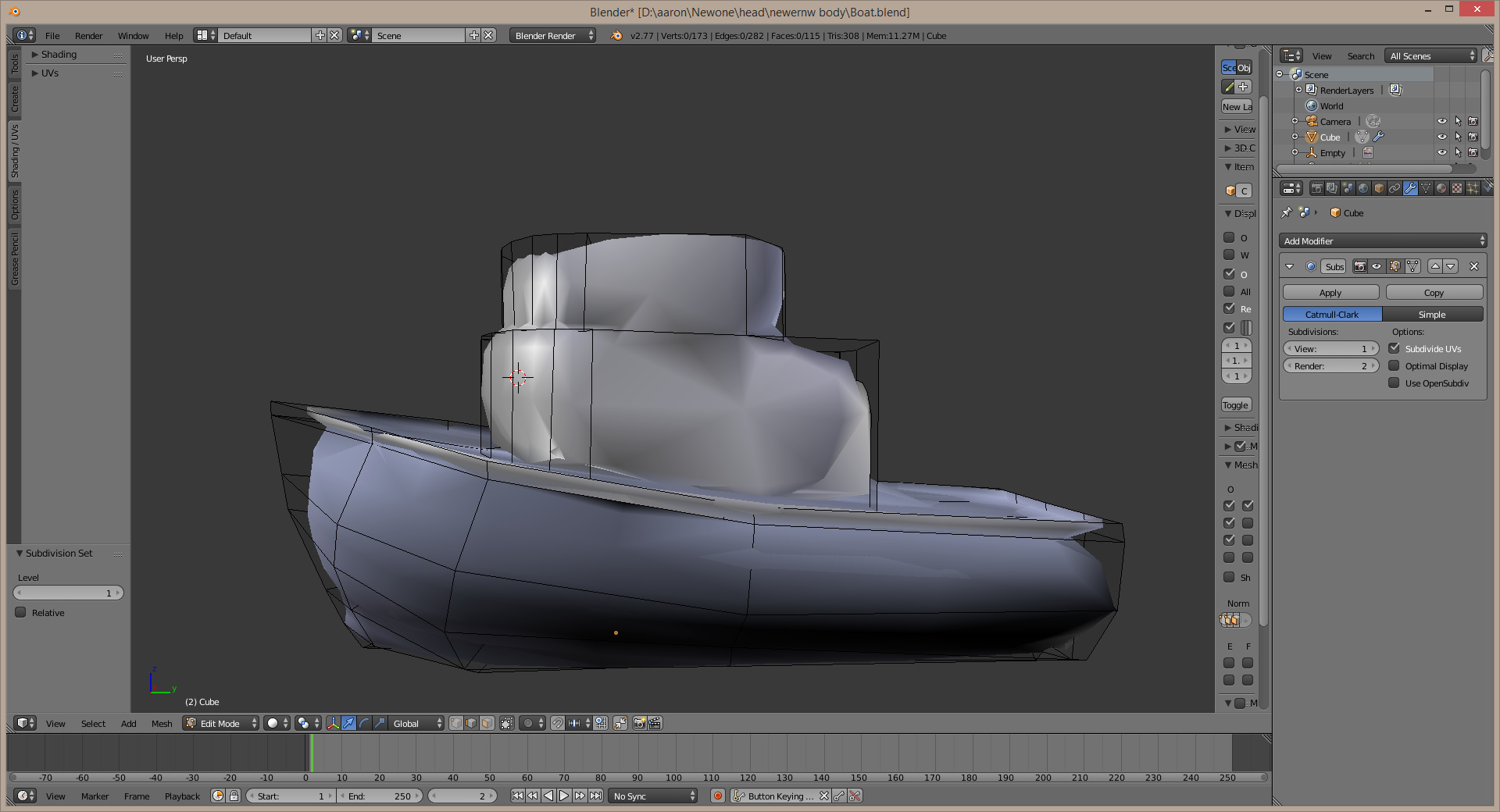Collapse the Subsurf modifier panel triangle
Viewport: 1500px width, 812px height.
1290,266
